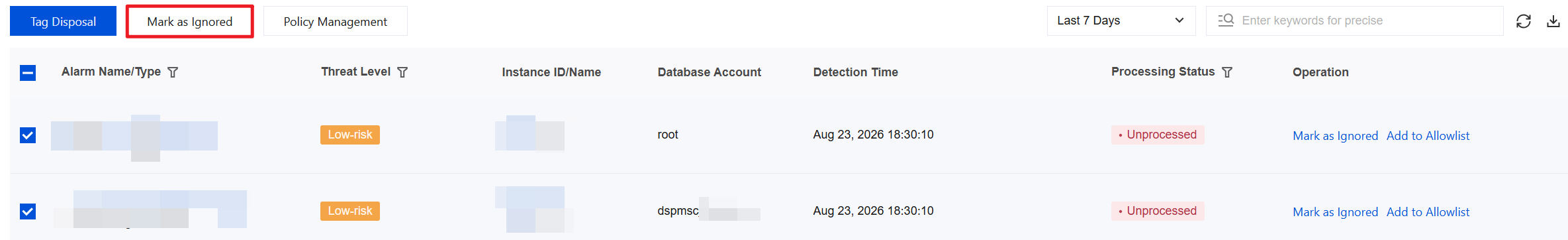This screenshot has width=1568, height=240.
Task: Open the Processing Status filter icon
Action: pyautogui.click(x=1227, y=72)
